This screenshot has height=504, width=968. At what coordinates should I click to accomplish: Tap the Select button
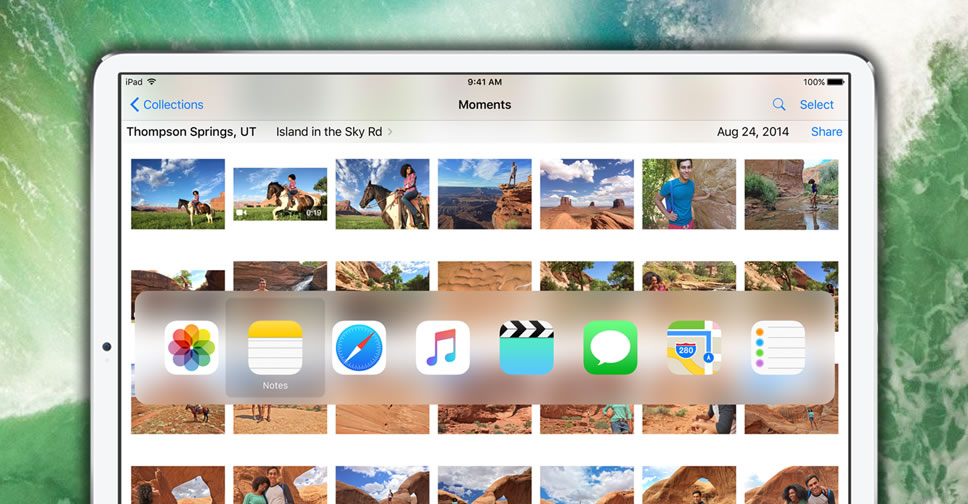(x=816, y=105)
